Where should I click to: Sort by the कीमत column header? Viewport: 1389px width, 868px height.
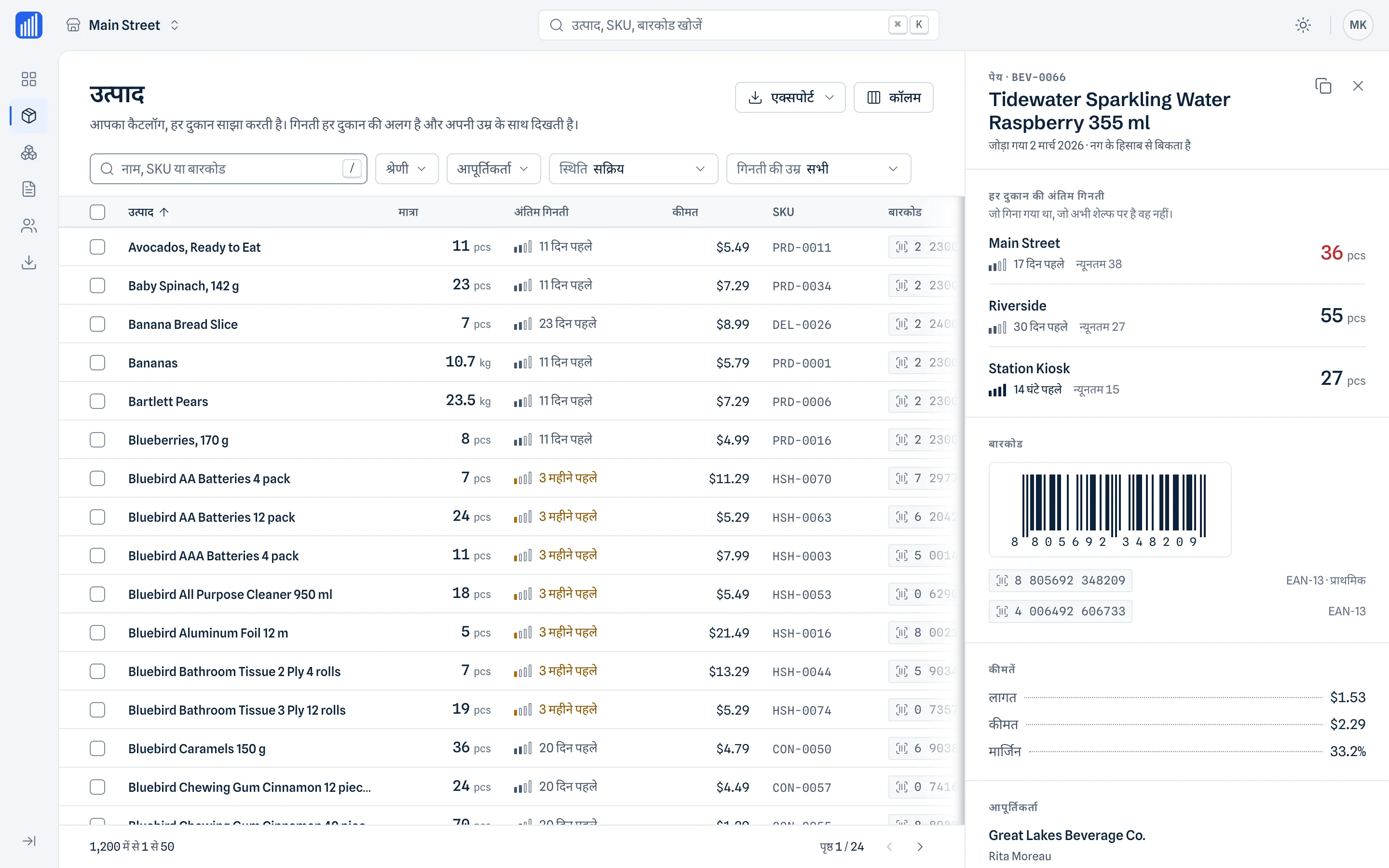click(x=685, y=212)
